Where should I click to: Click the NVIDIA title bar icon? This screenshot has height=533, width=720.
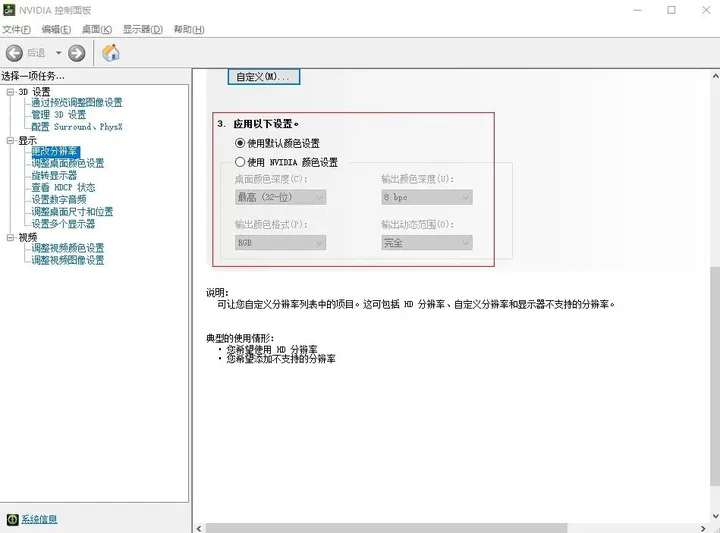tap(9, 10)
